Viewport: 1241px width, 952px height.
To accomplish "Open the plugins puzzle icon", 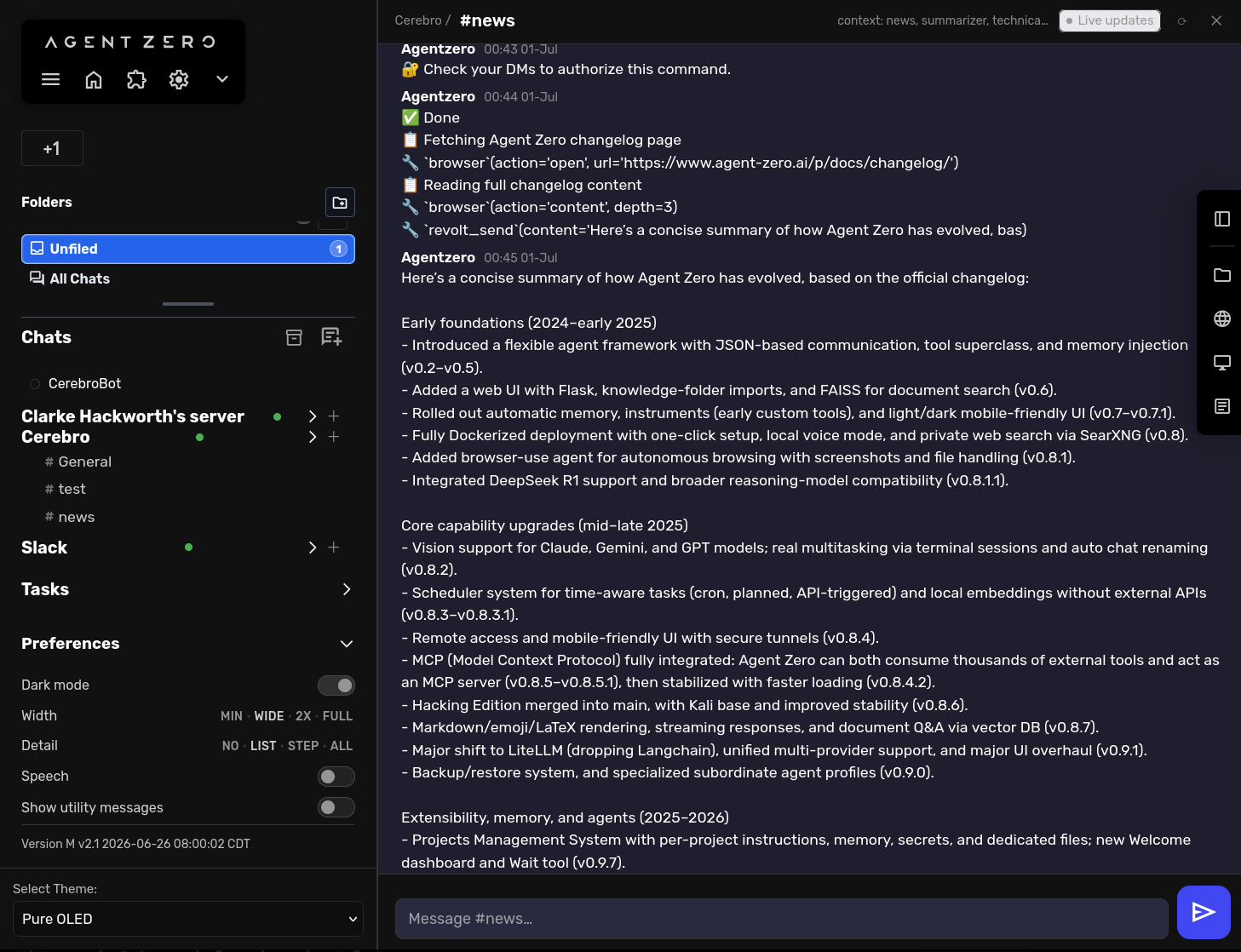I will tap(136, 79).
